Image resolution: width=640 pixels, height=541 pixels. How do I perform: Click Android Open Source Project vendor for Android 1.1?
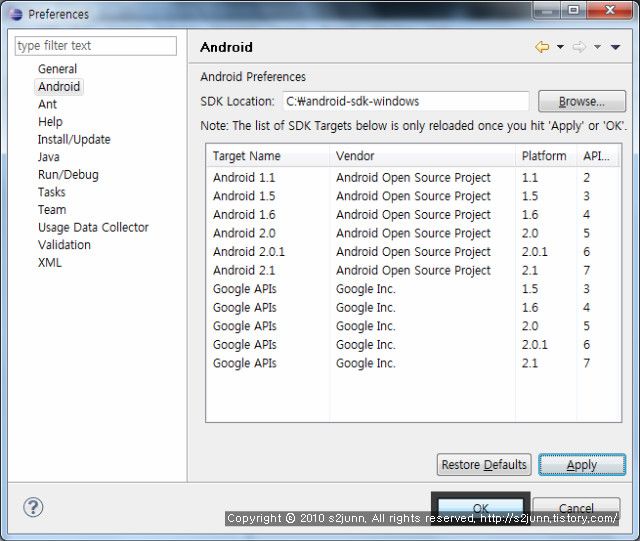[x=413, y=178]
